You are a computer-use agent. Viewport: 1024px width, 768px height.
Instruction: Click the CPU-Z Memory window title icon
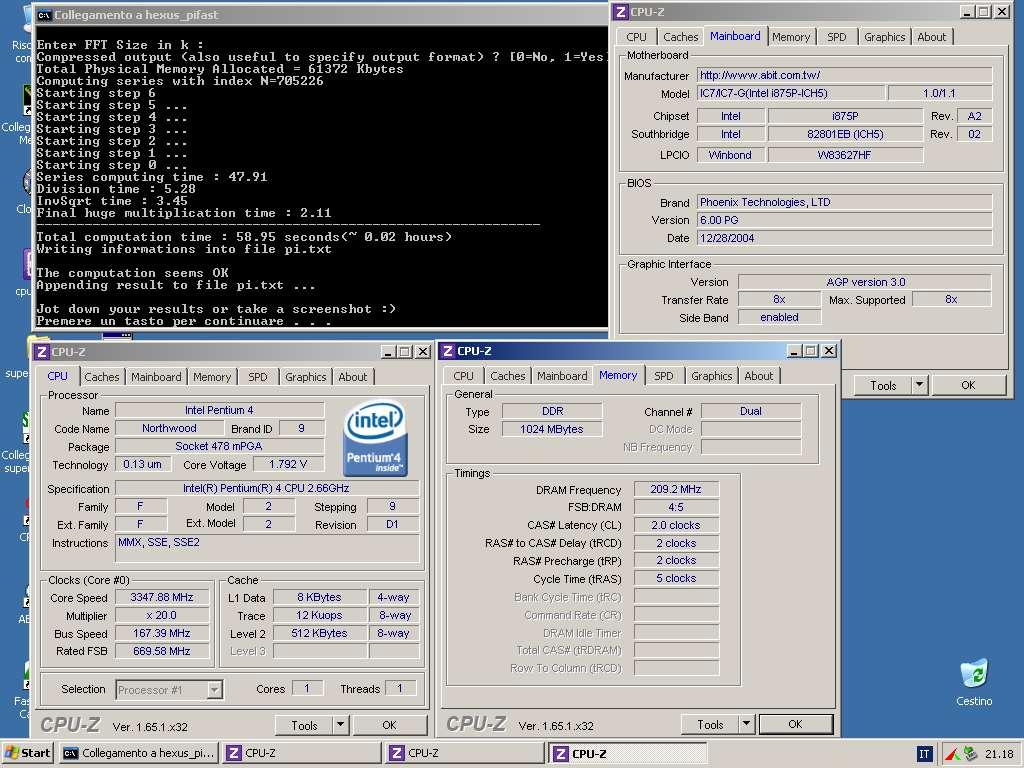[x=448, y=351]
